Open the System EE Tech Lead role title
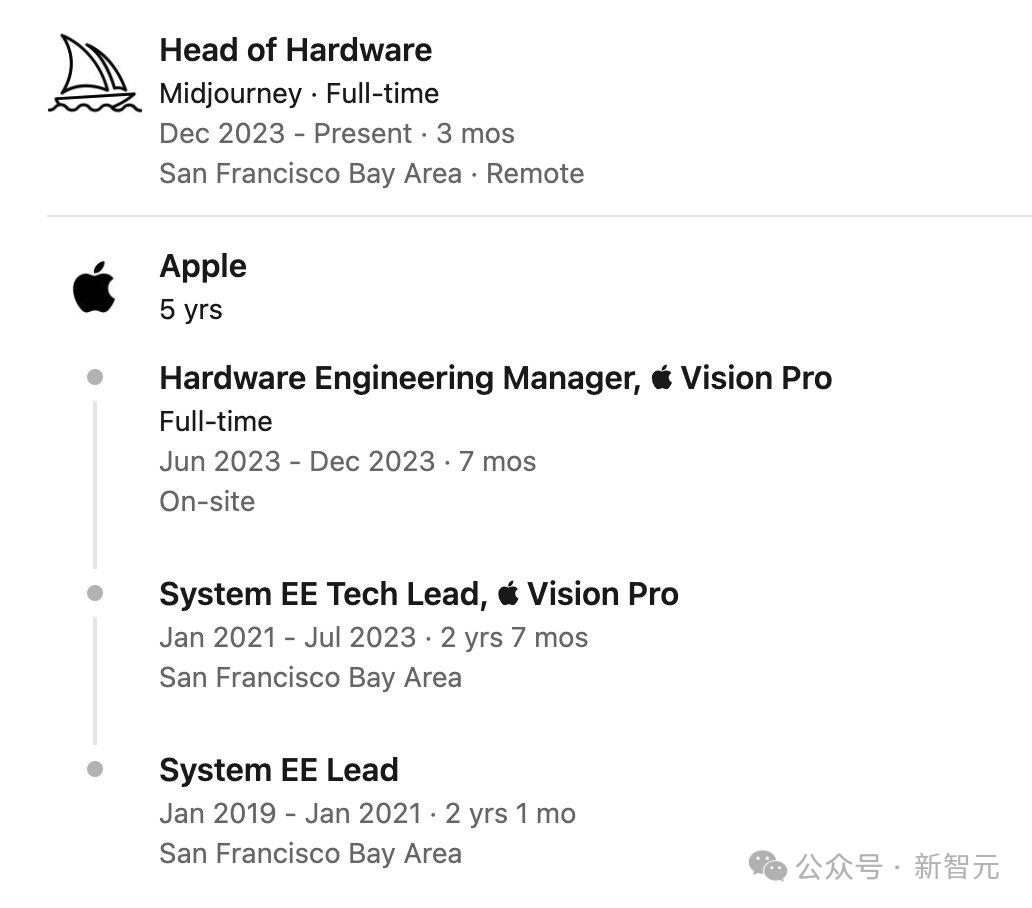The image size is (1032, 908). point(322,594)
